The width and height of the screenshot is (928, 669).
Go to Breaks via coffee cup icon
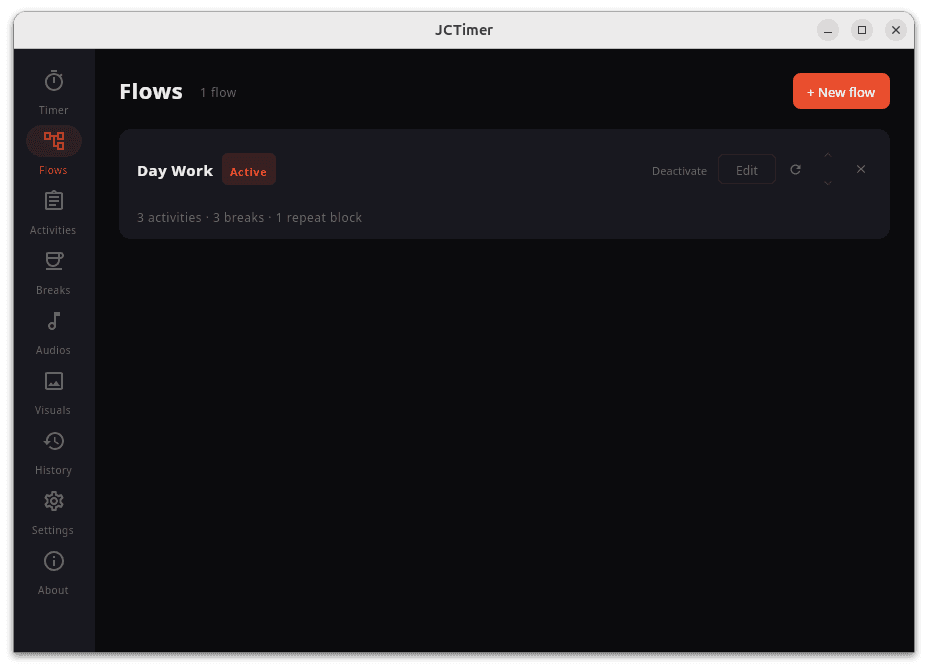point(54,261)
